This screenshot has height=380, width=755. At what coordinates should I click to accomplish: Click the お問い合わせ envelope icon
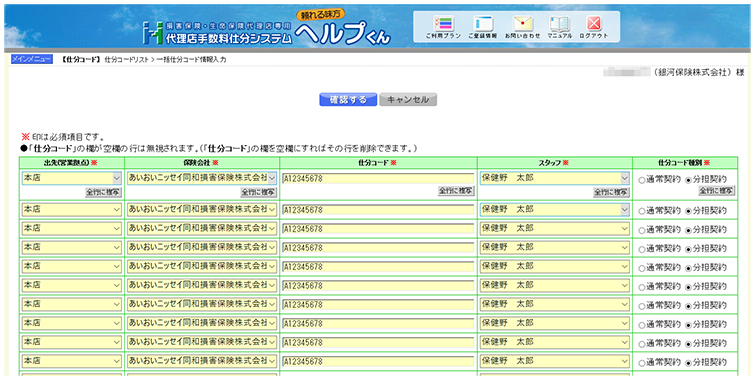click(522, 26)
